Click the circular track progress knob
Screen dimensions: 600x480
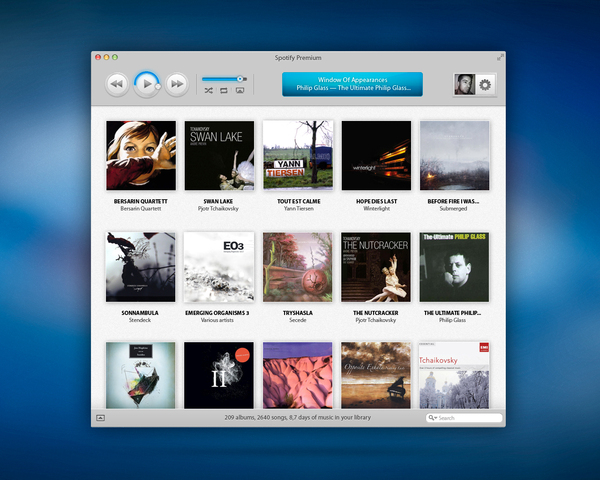click(158, 87)
